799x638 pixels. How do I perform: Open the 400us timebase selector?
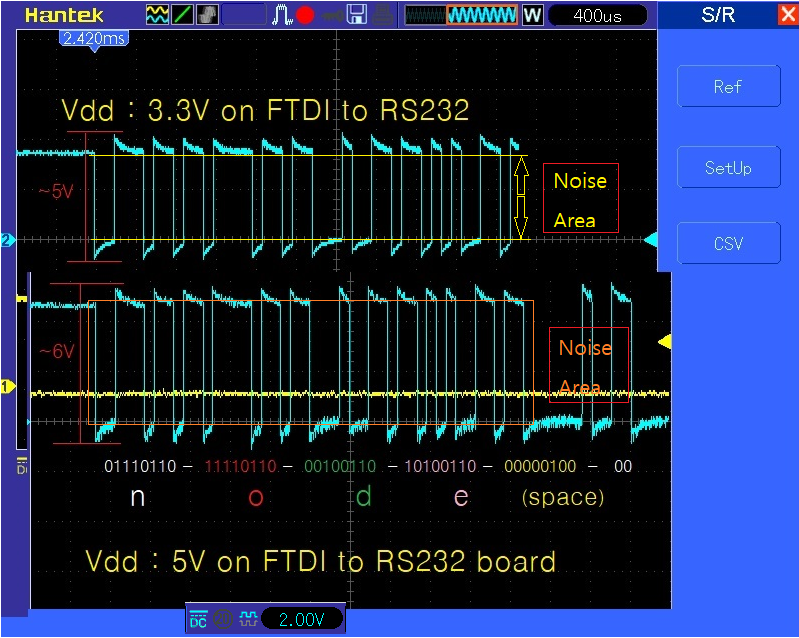(598, 15)
